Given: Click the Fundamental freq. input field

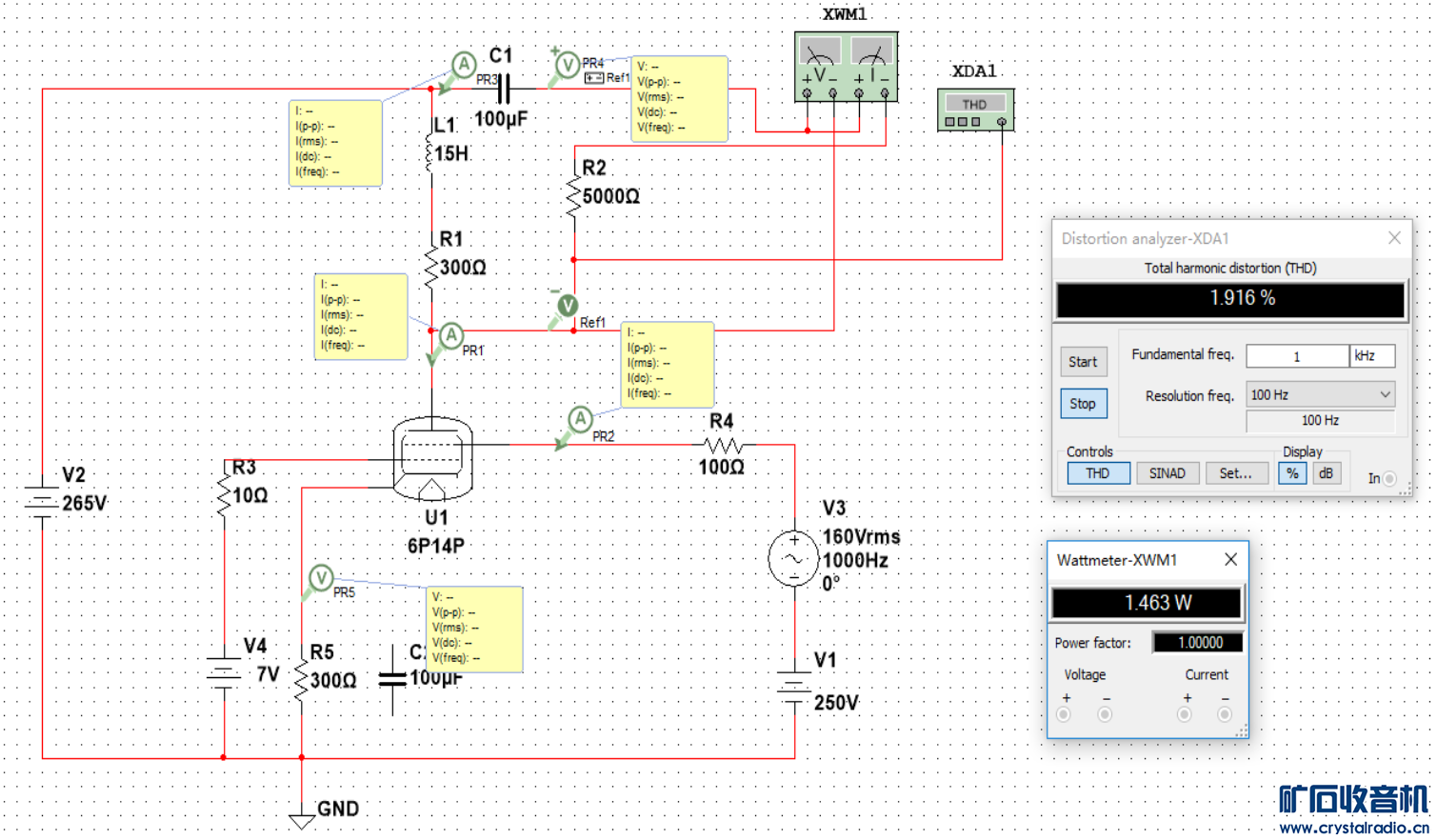Looking at the screenshot, I should 1297,355.
